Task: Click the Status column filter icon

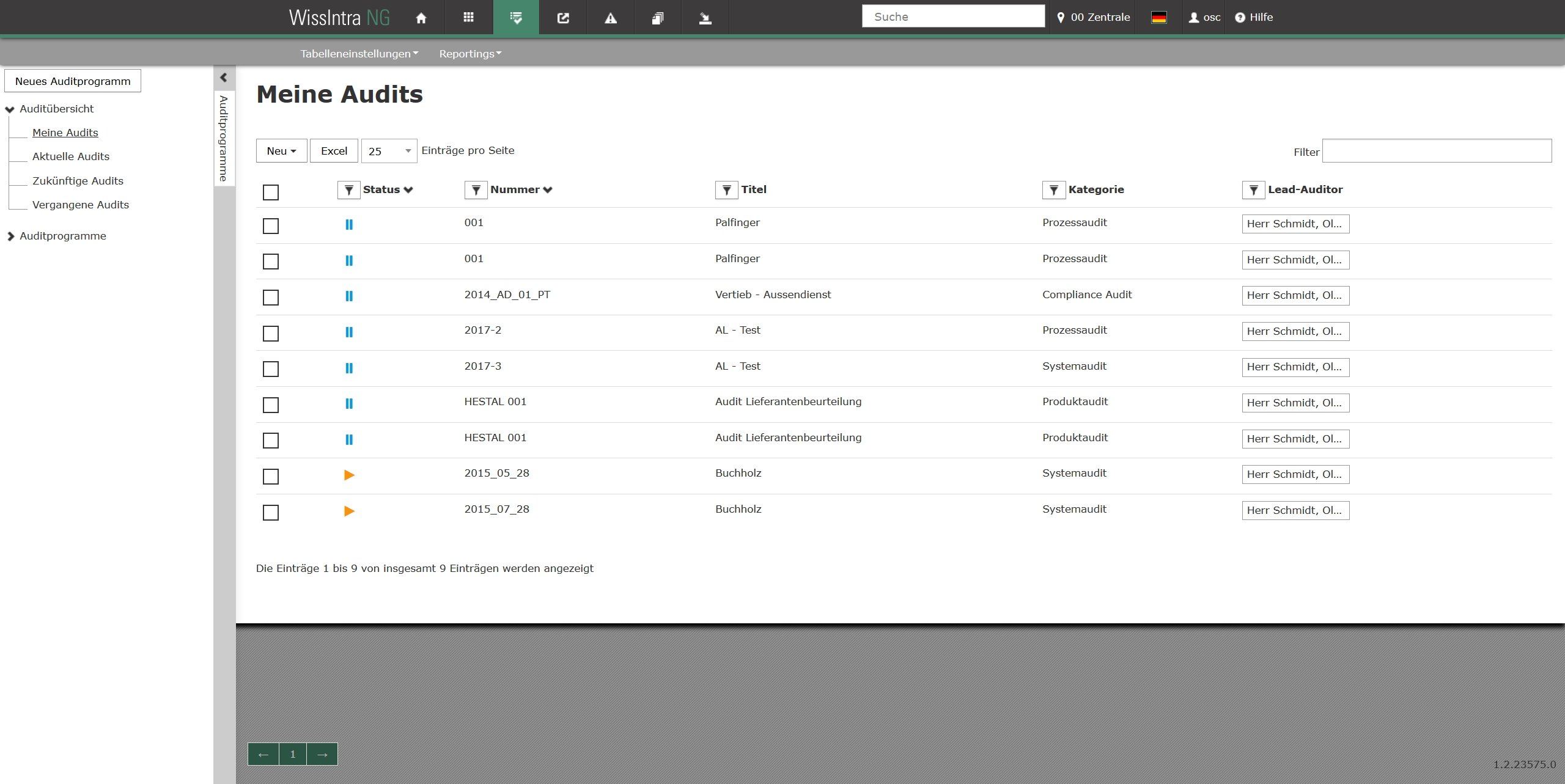Action: (348, 190)
